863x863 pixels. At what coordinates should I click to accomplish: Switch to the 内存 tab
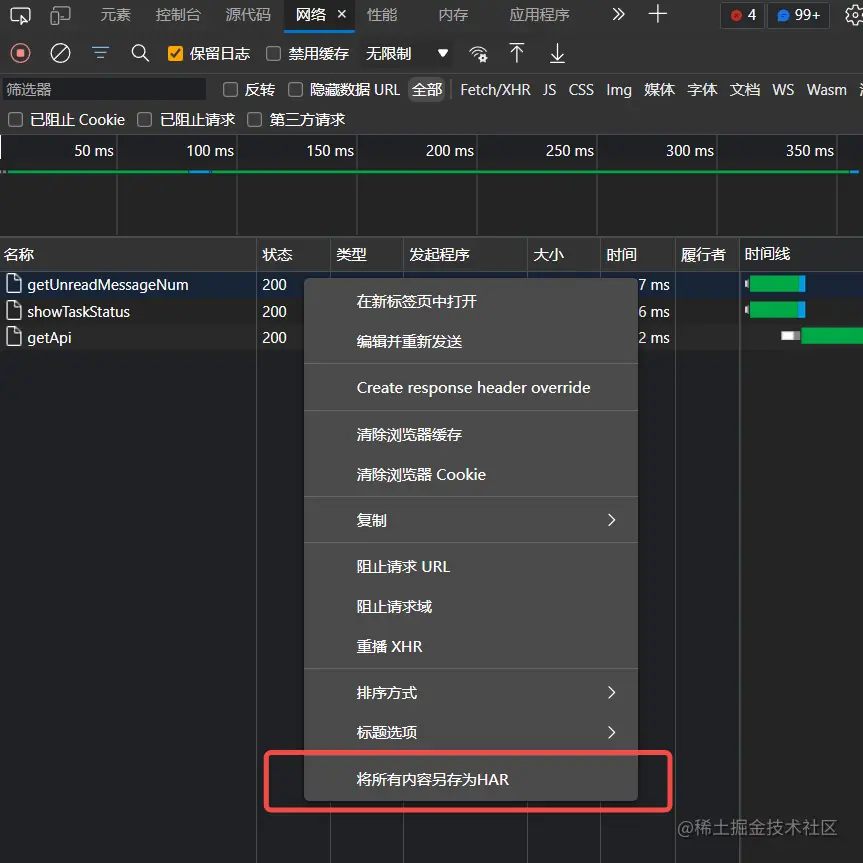[x=453, y=15]
